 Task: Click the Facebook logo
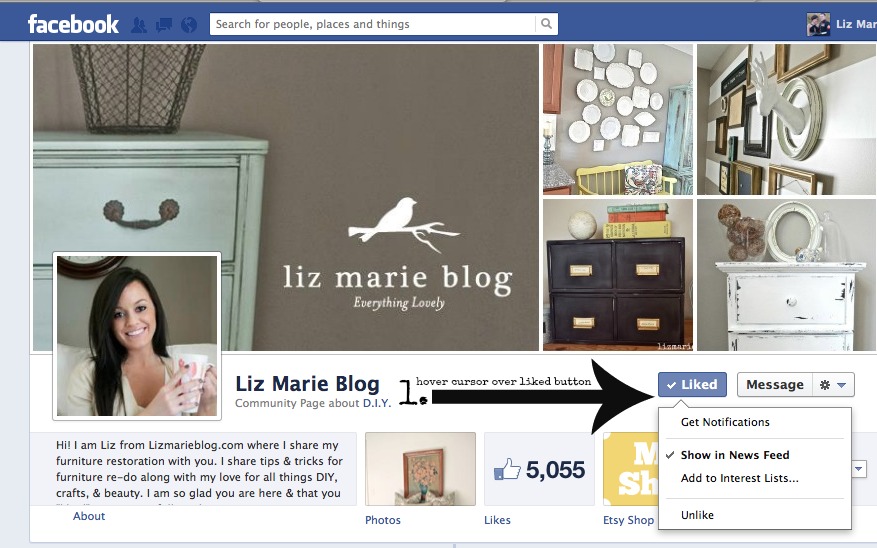73,24
